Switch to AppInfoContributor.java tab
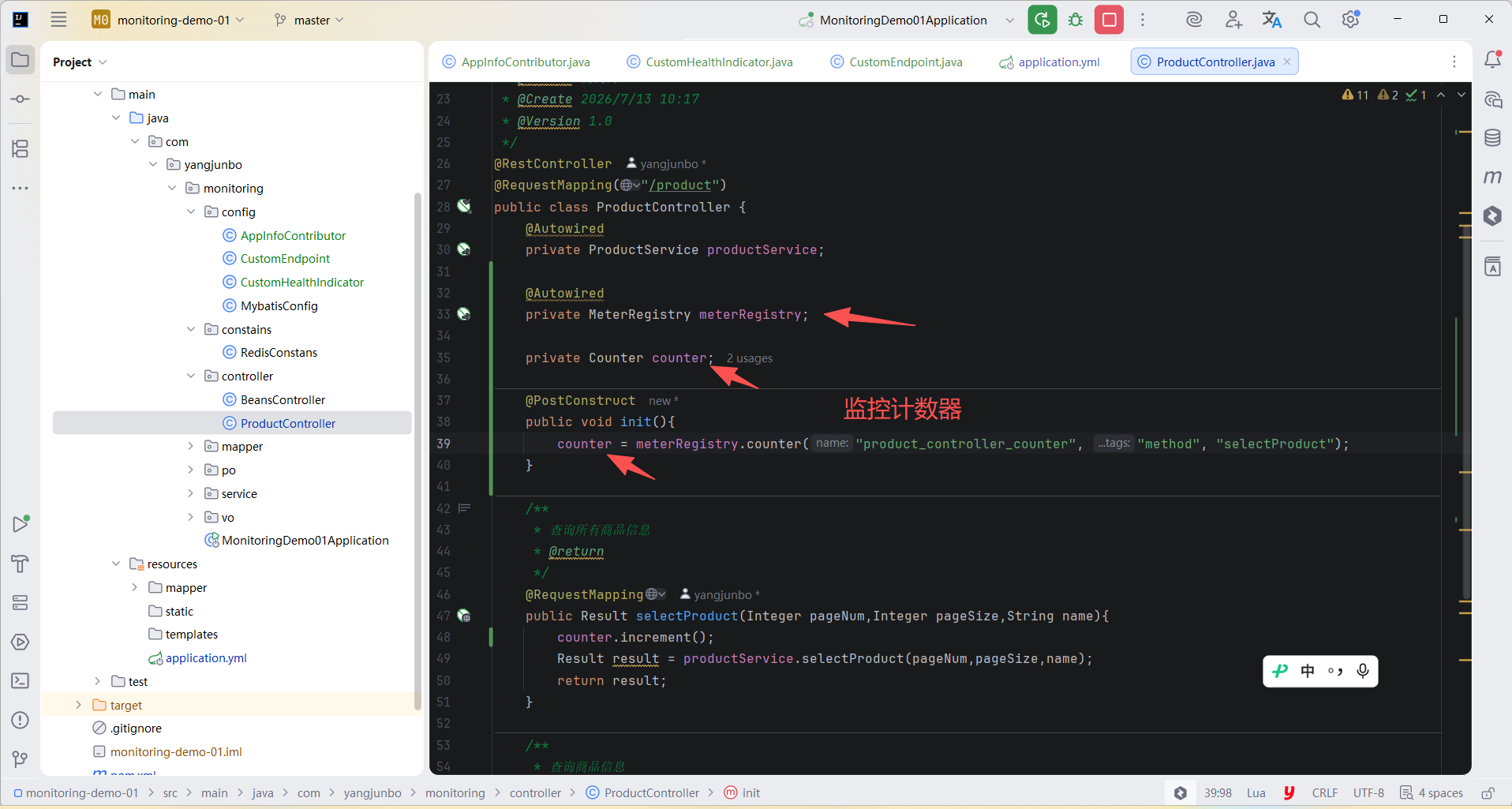Image resolution: width=1512 pixels, height=809 pixels. coord(517,62)
